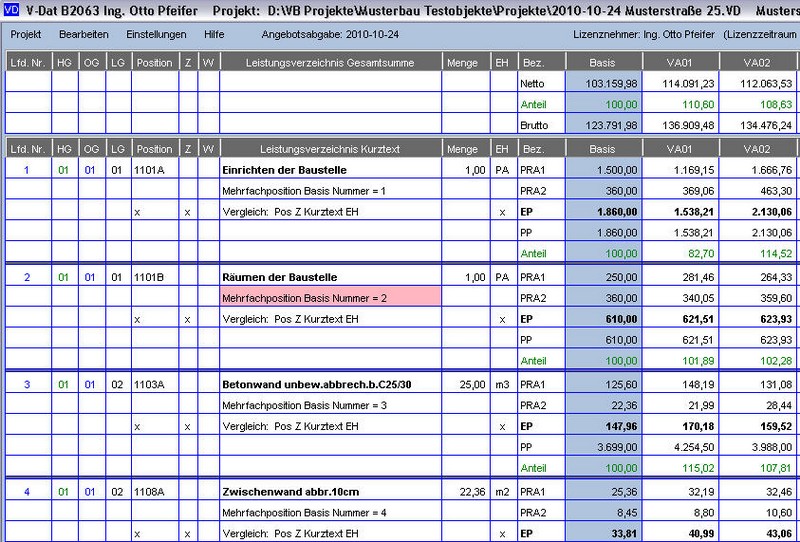Image resolution: width=800 pixels, height=542 pixels.
Task: Click position number 1101A
Action: coord(152,170)
